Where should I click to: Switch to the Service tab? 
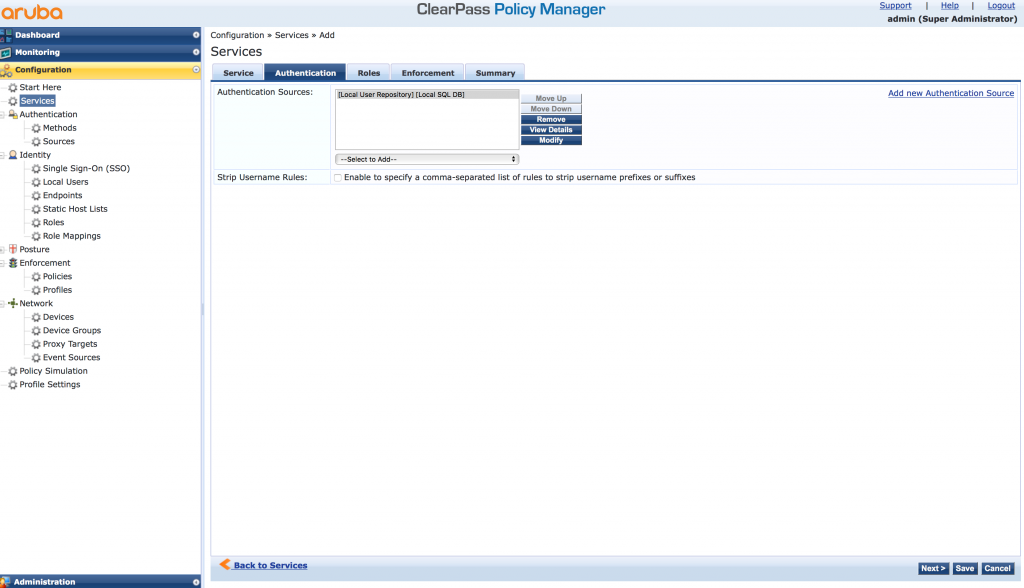[x=238, y=73]
